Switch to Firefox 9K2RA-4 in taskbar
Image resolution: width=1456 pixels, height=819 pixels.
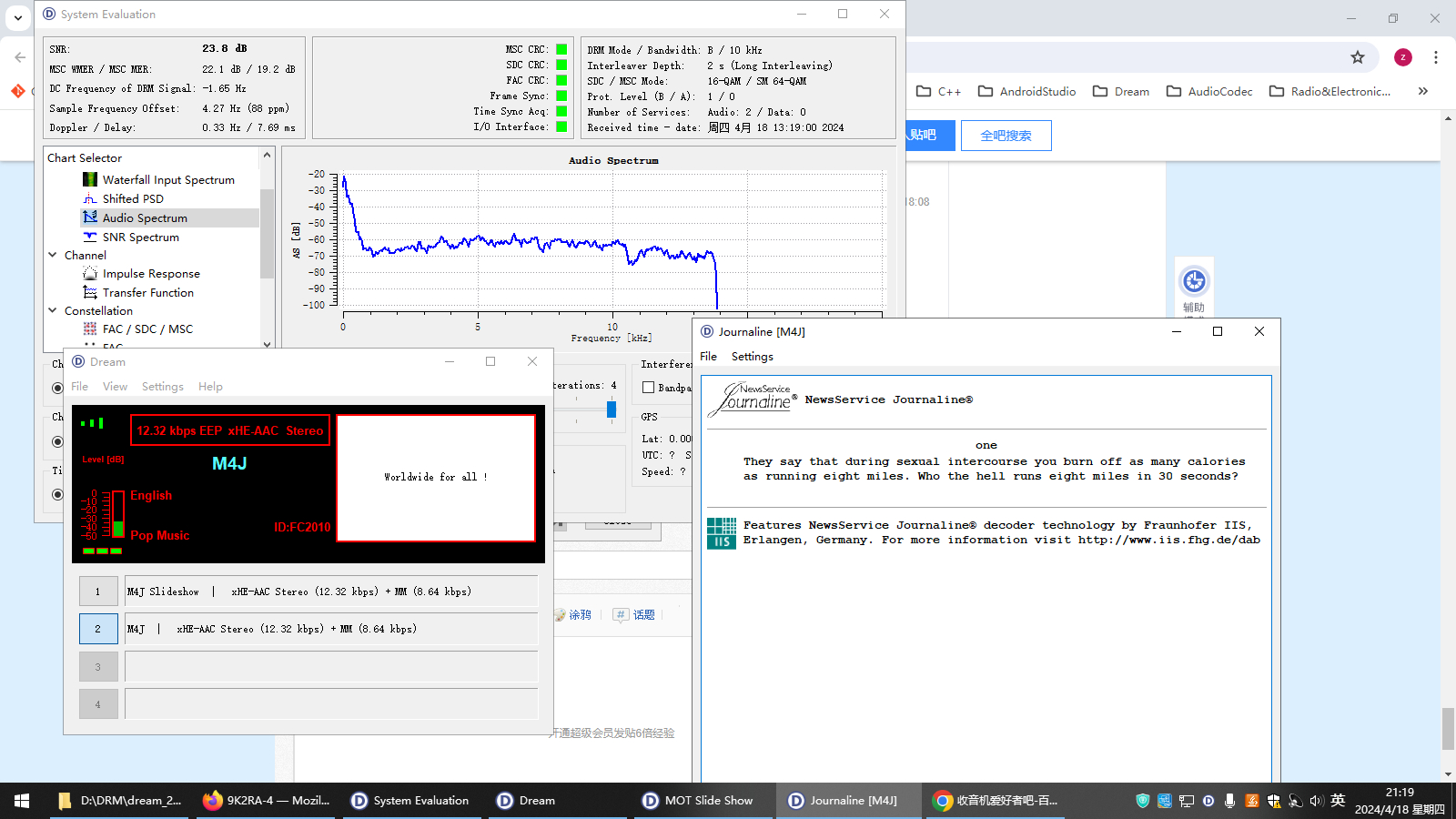pyautogui.click(x=266, y=801)
